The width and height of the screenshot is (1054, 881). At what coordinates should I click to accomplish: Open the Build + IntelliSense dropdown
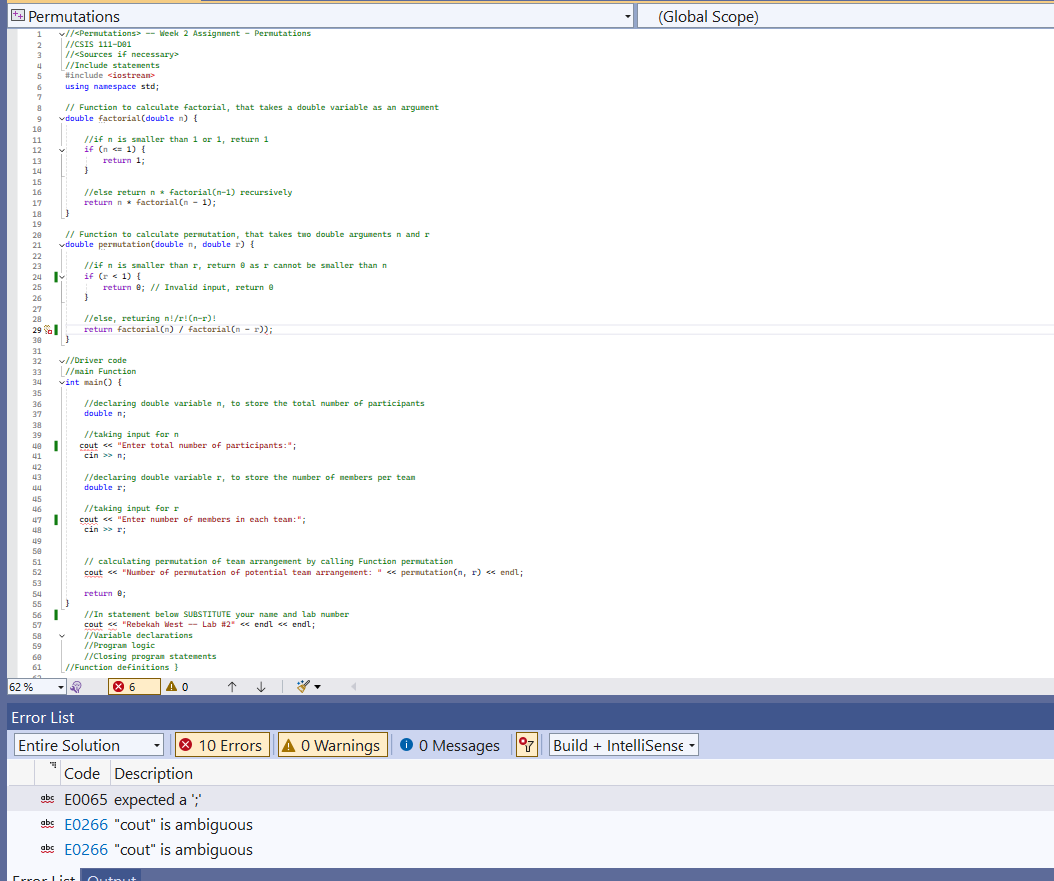tap(623, 744)
